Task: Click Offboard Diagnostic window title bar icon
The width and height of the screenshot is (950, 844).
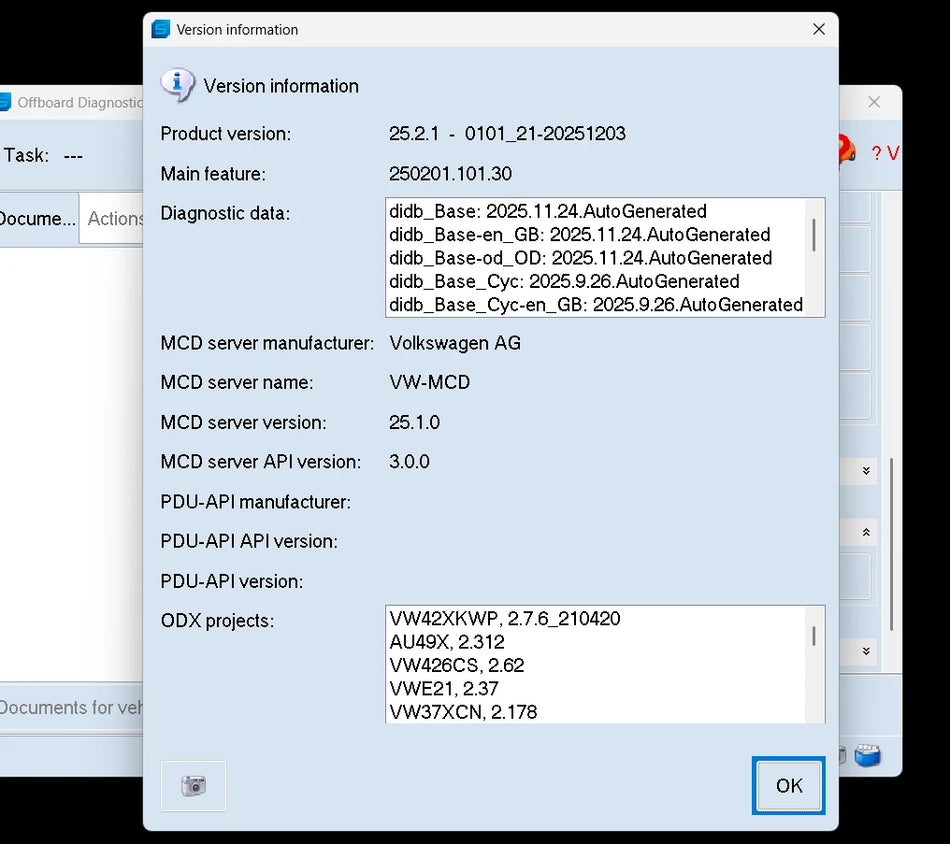Action: [5, 102]
